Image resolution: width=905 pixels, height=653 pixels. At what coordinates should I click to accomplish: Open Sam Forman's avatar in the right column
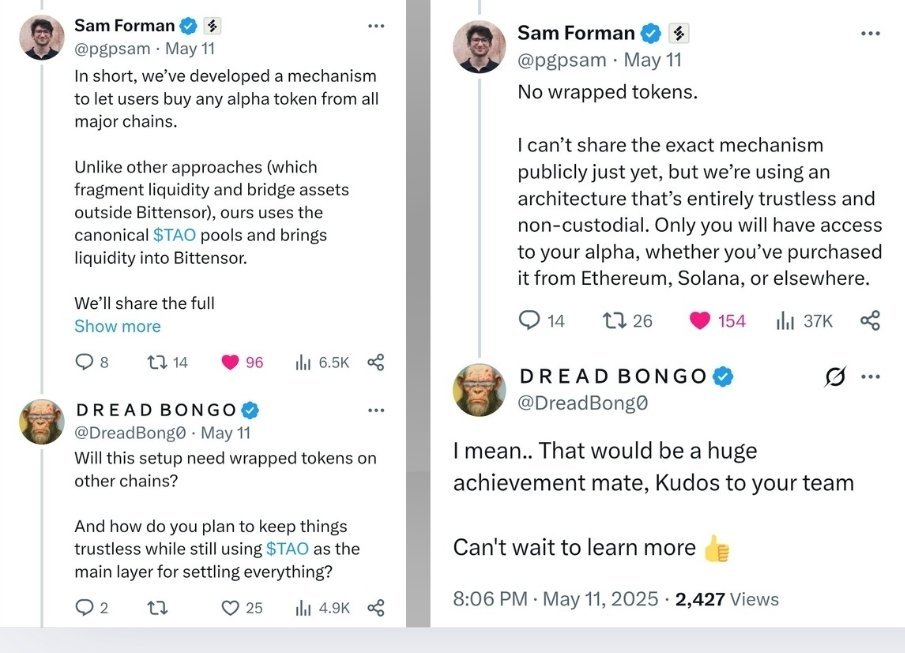(479, 47)
